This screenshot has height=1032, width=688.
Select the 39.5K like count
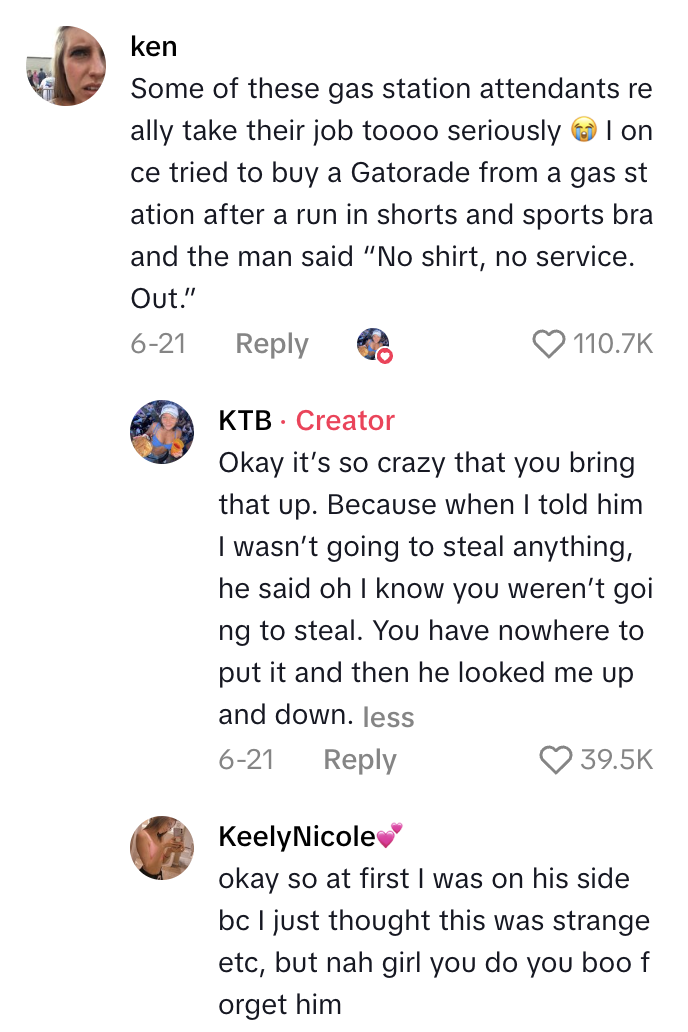pos(616,761)
